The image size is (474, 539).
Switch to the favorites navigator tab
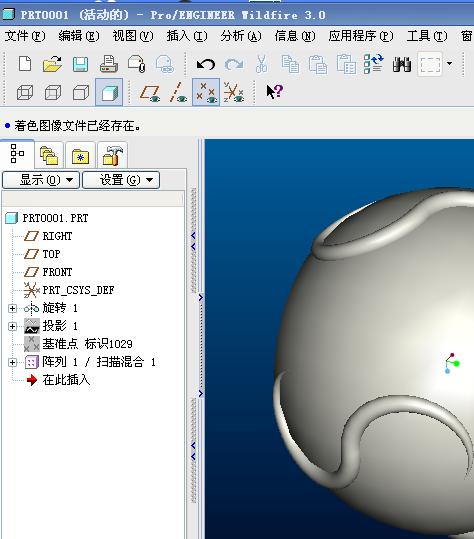pos(80,155)
